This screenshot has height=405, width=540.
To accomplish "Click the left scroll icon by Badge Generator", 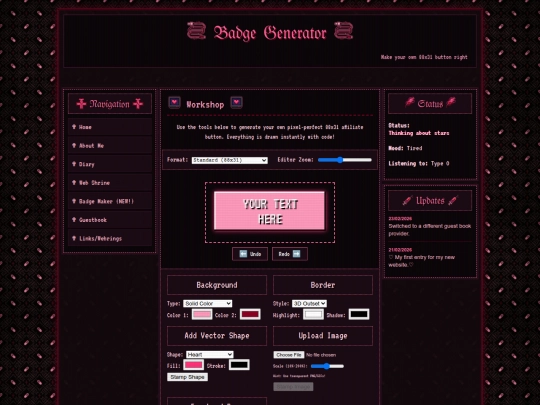I will 196,31.
